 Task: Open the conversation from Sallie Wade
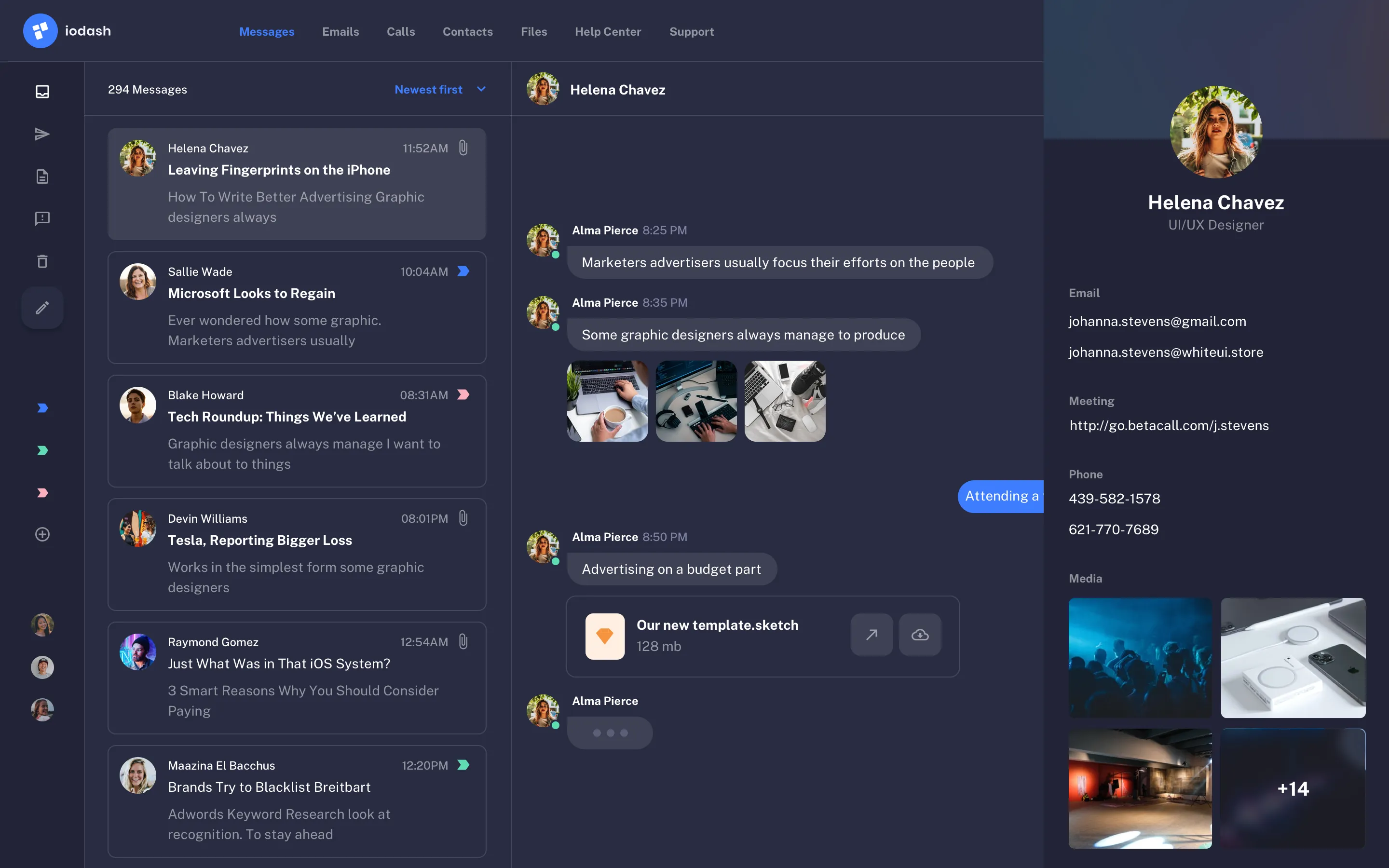point(296,308)
